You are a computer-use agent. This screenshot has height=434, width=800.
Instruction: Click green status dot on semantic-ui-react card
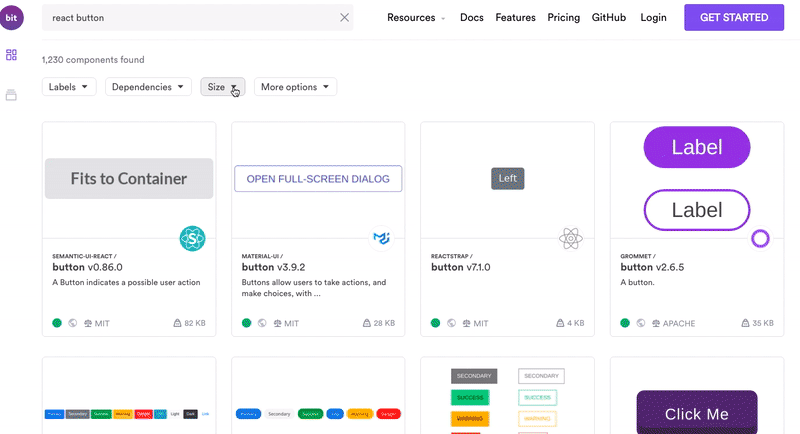point(57,323)
